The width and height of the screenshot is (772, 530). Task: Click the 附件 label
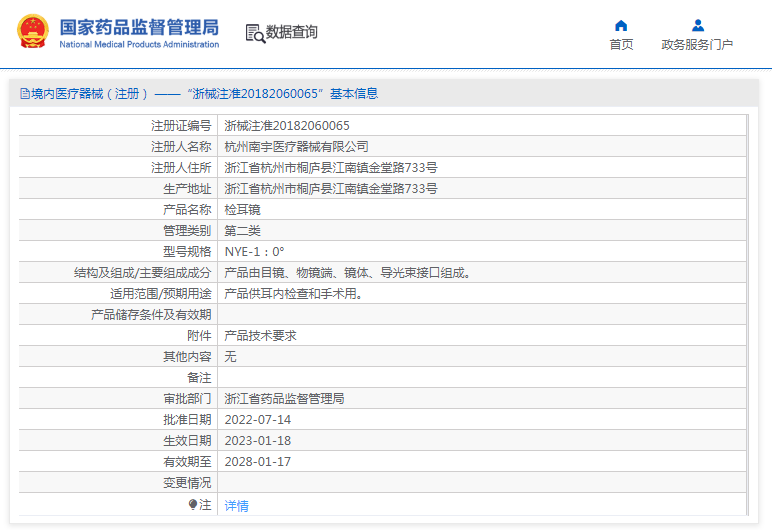pos(199,336)
